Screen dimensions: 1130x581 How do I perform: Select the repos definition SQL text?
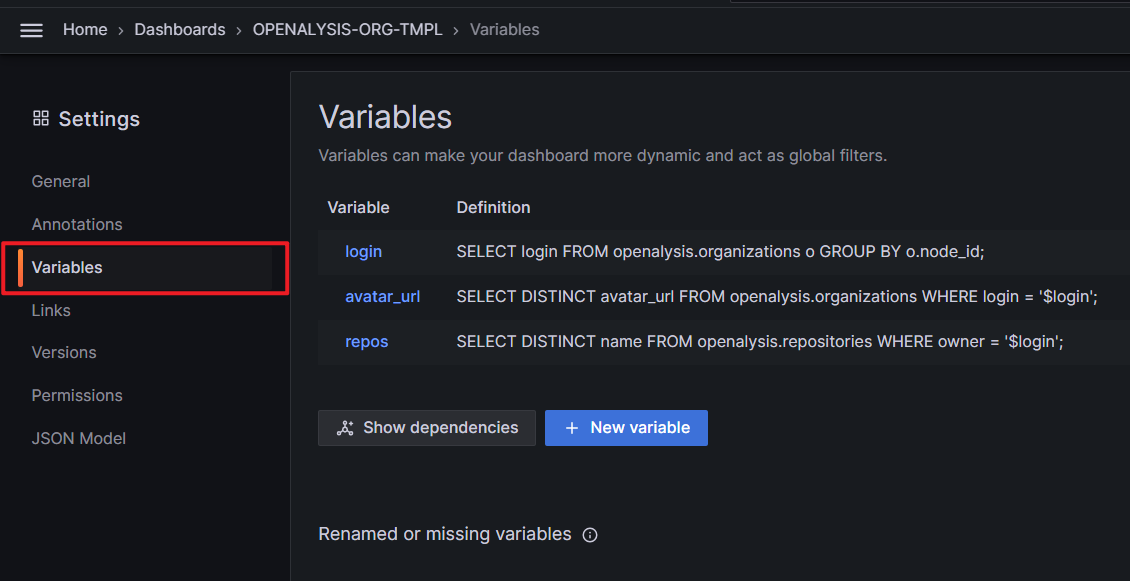coord(760,342)
